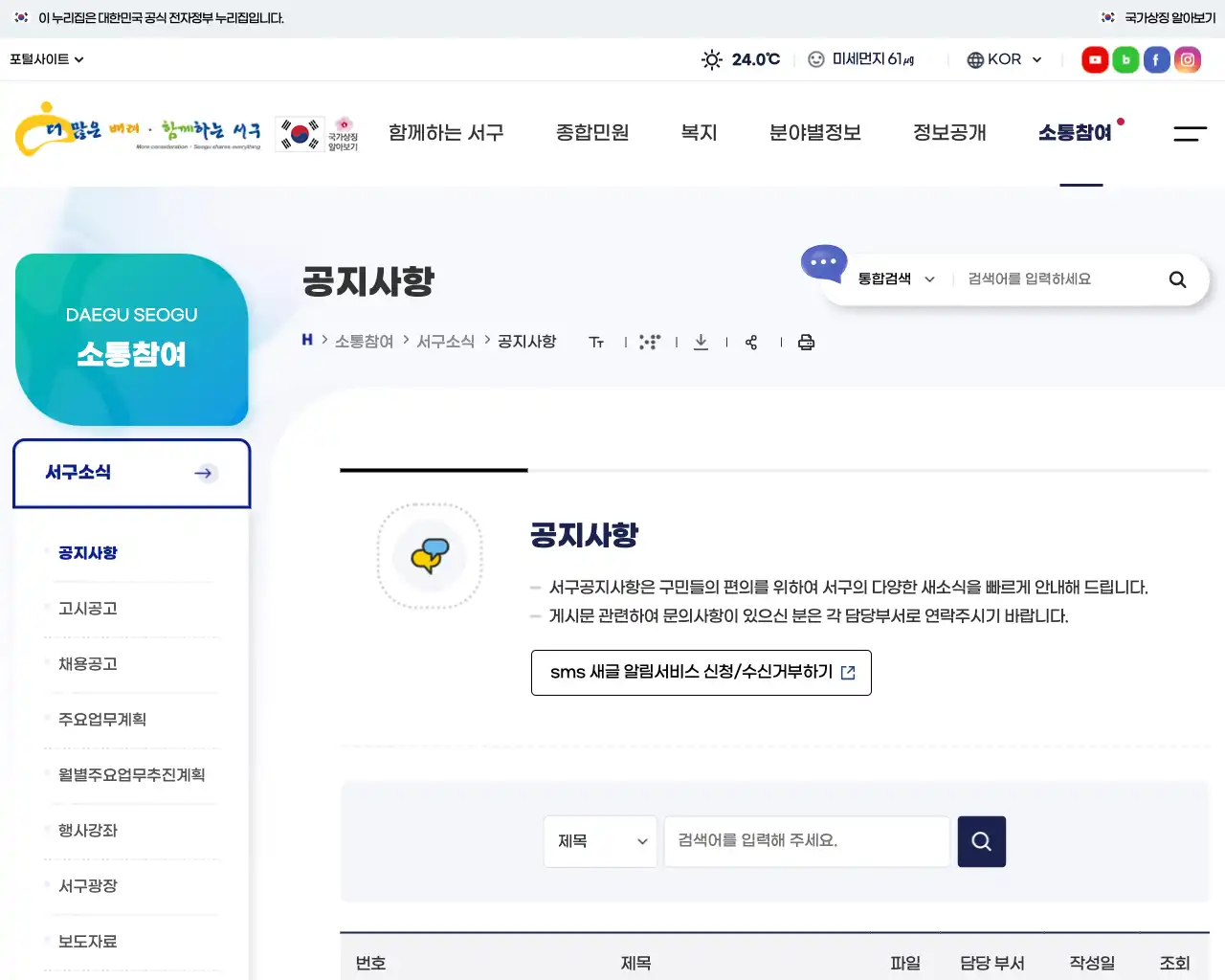Click the 파일 column header
The width and height of the screenshot is (1225, 980).
click(905, 963)
